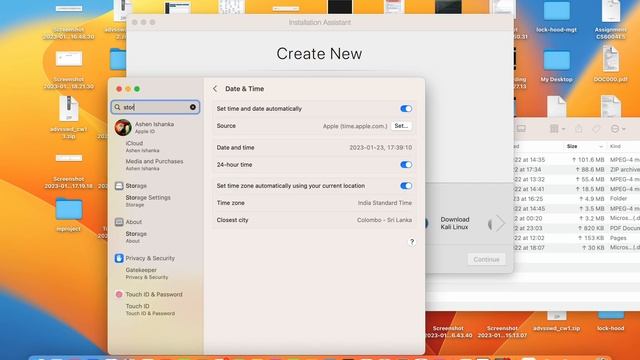
Task: Go back using the Date & Time chevron
Action: pos(215,89)
